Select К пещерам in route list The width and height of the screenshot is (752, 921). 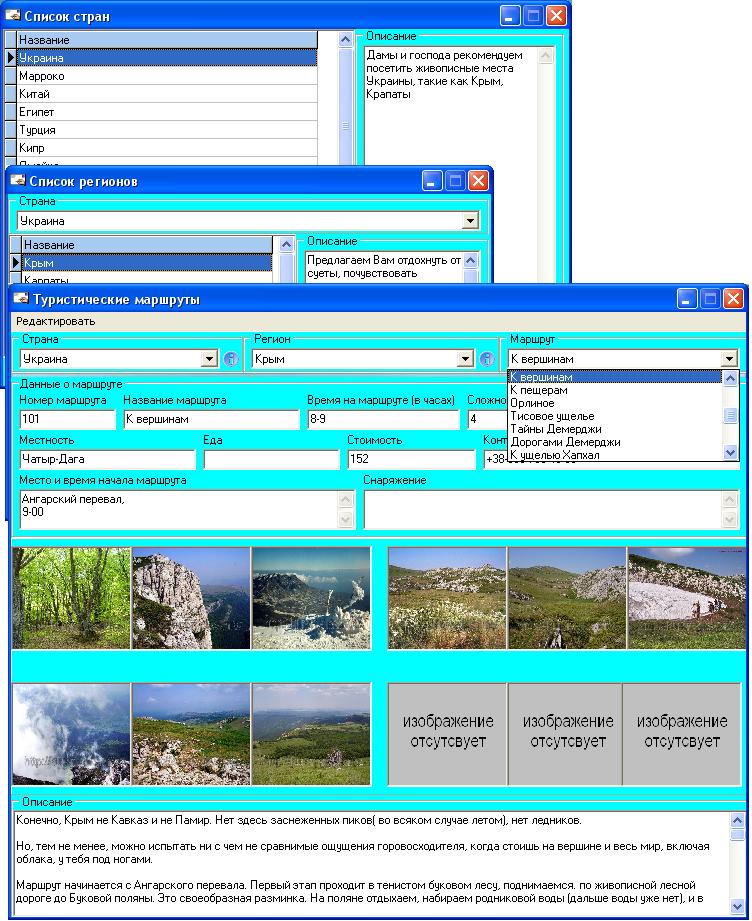coord(615,390)
